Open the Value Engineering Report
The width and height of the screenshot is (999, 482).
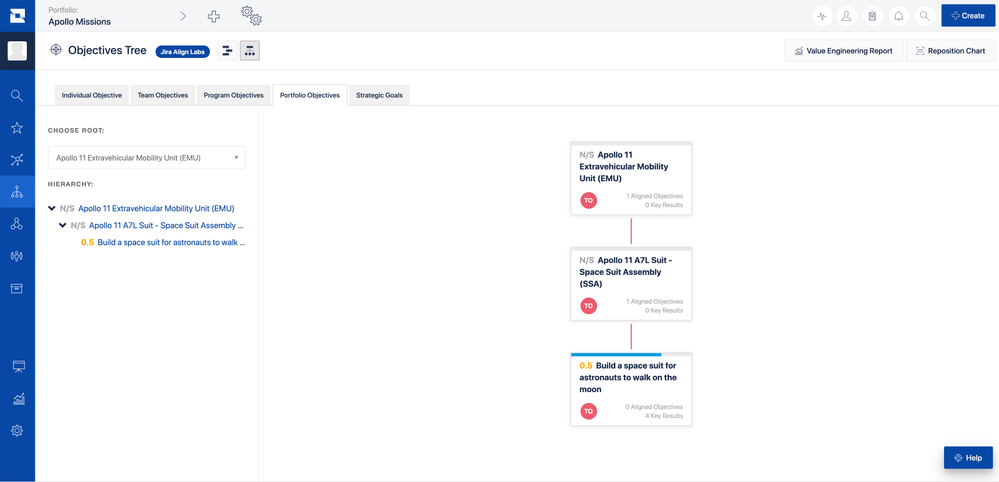[x=844, y=51]
